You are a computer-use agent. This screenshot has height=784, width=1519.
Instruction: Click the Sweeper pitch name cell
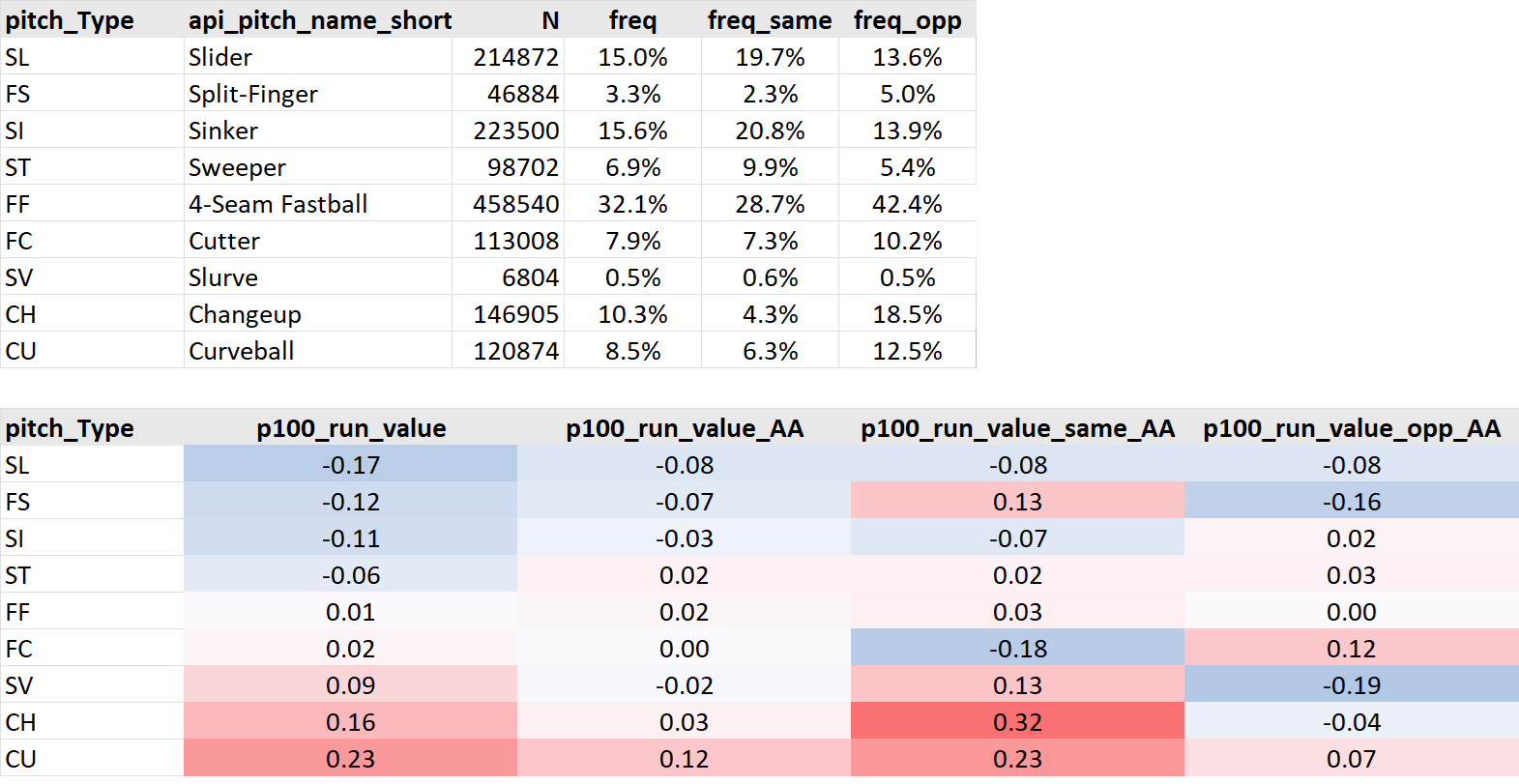[237, 167]
